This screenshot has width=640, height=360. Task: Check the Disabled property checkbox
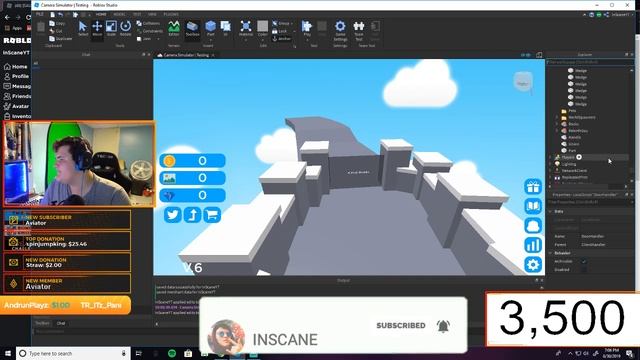pyautogui.click(x=584, y=269)
